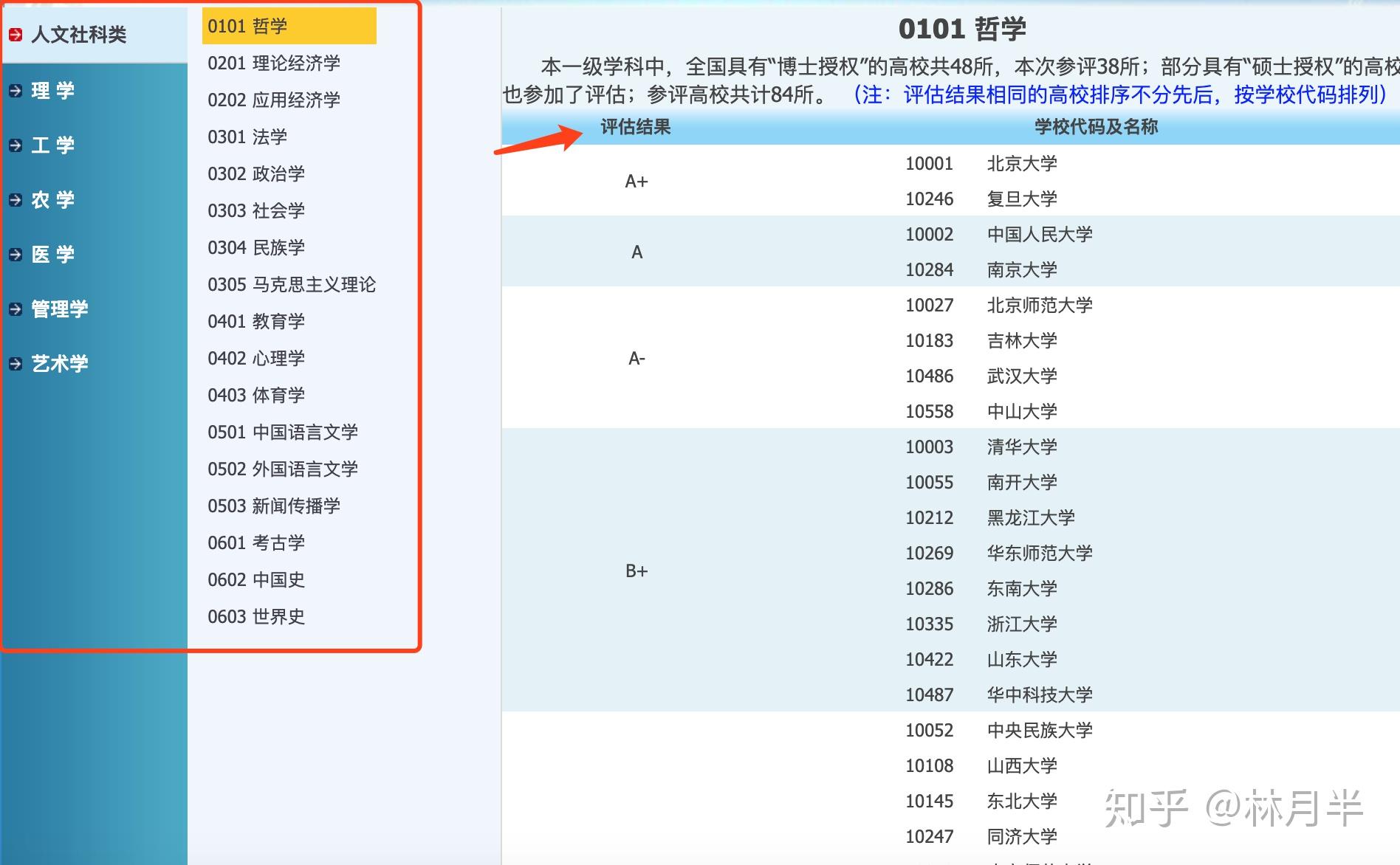Select the row 10052 中央民族大学
The height and width of the screenshot is (865, 1400).
[x=999, y=730]
